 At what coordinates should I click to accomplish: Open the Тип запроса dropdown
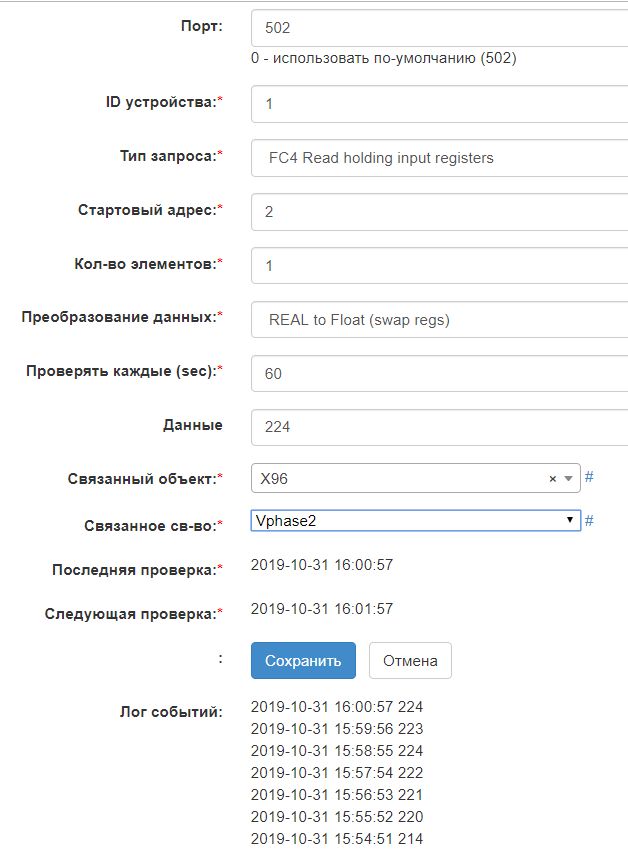coord(439,158)
